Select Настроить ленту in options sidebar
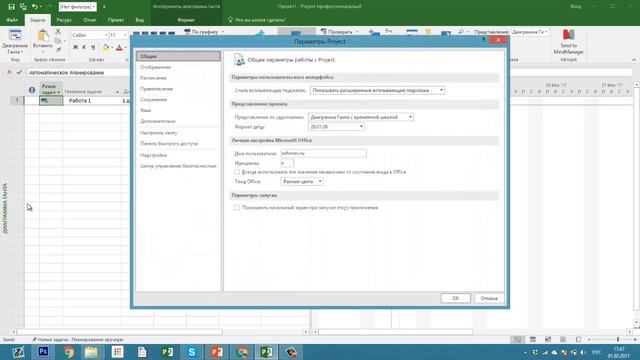The image size is (640, 360). tap(178, 133)
